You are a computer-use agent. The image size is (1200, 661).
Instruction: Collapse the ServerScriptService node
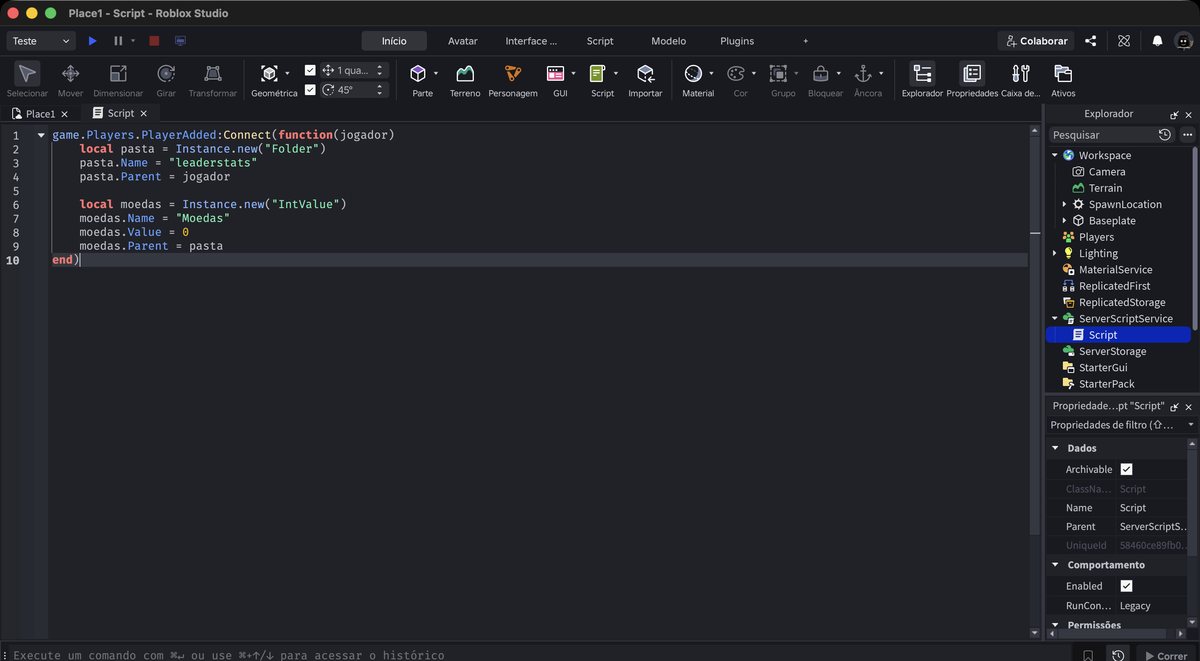click(x=1054, y=318)
